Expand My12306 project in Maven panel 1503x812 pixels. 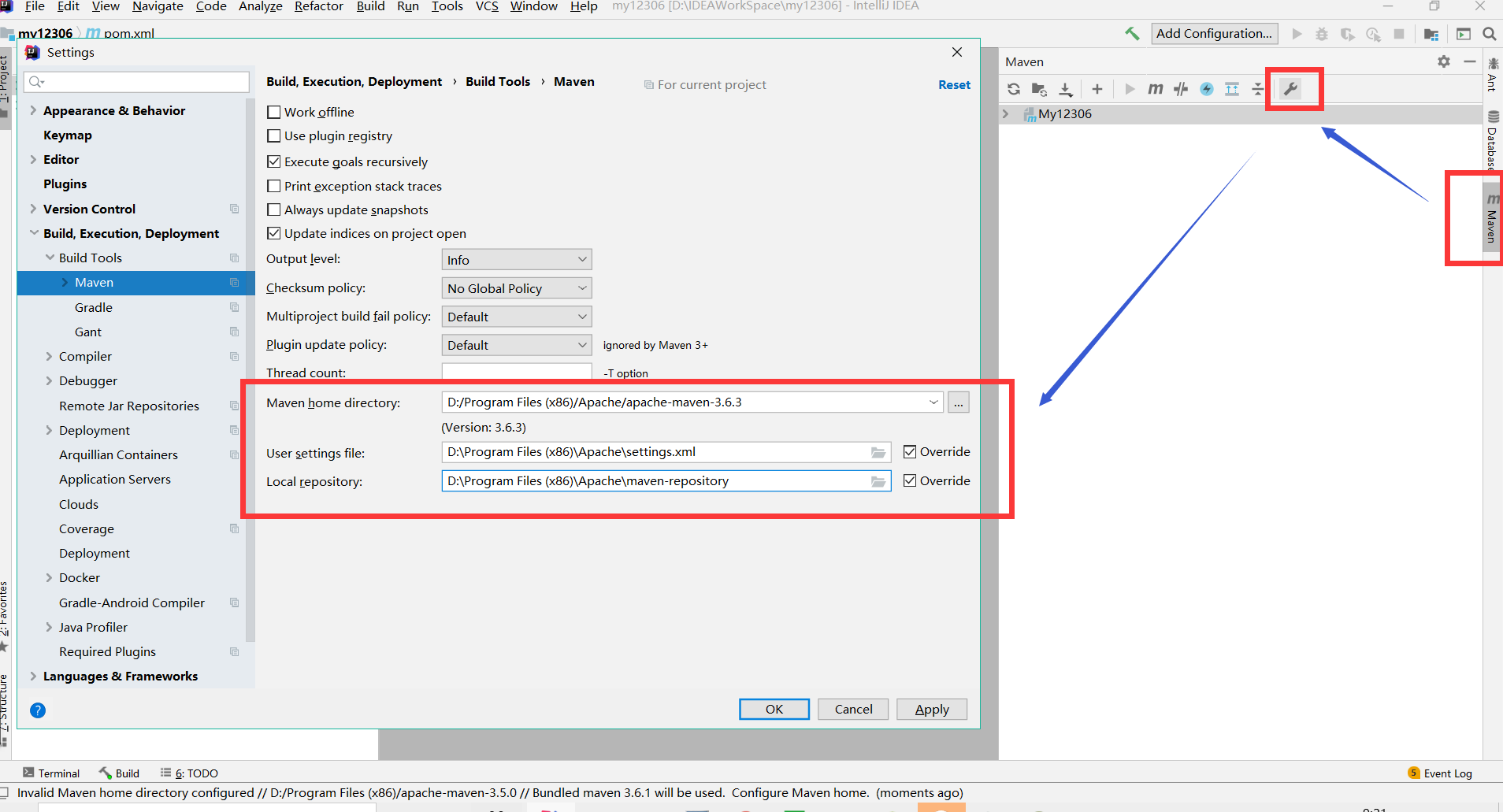pyautogui.click(x=1006, y=113)
